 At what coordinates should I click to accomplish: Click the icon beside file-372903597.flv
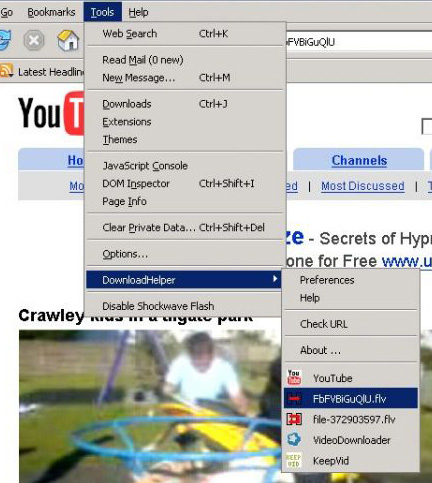point(294,419)
